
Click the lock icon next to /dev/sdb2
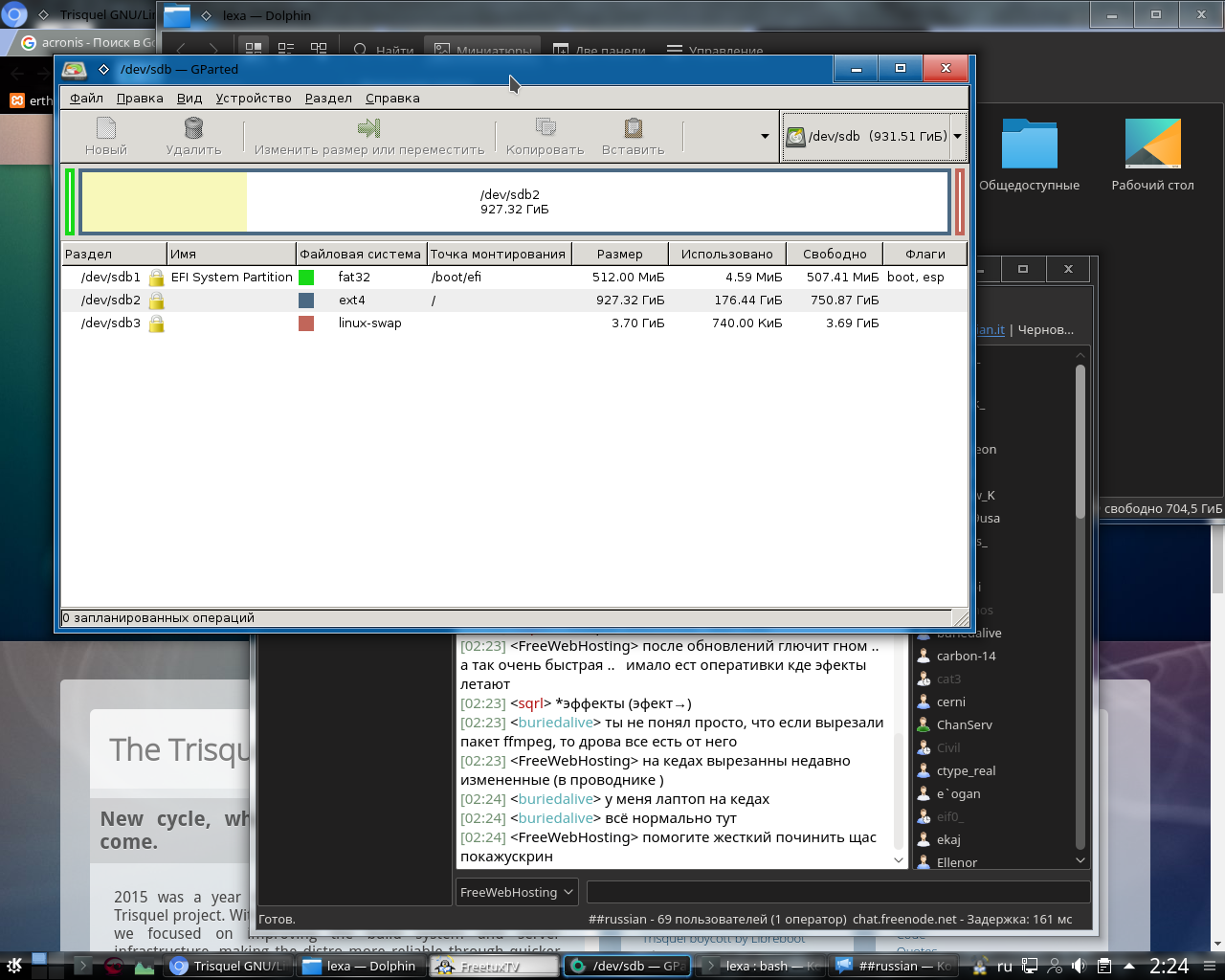(x=156, y=300)
